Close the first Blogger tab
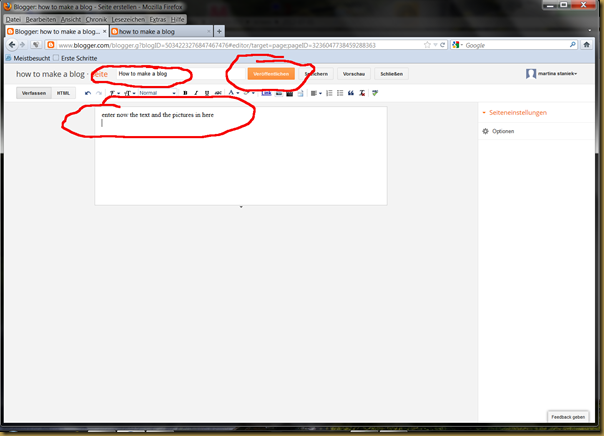This screenshot has height=436, width=604. point(104,32)
